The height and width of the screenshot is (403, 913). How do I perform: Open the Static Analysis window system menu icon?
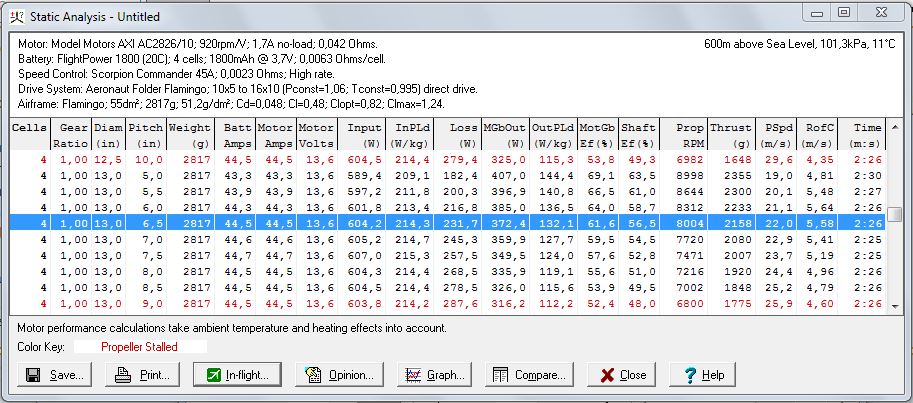[16, 16]
